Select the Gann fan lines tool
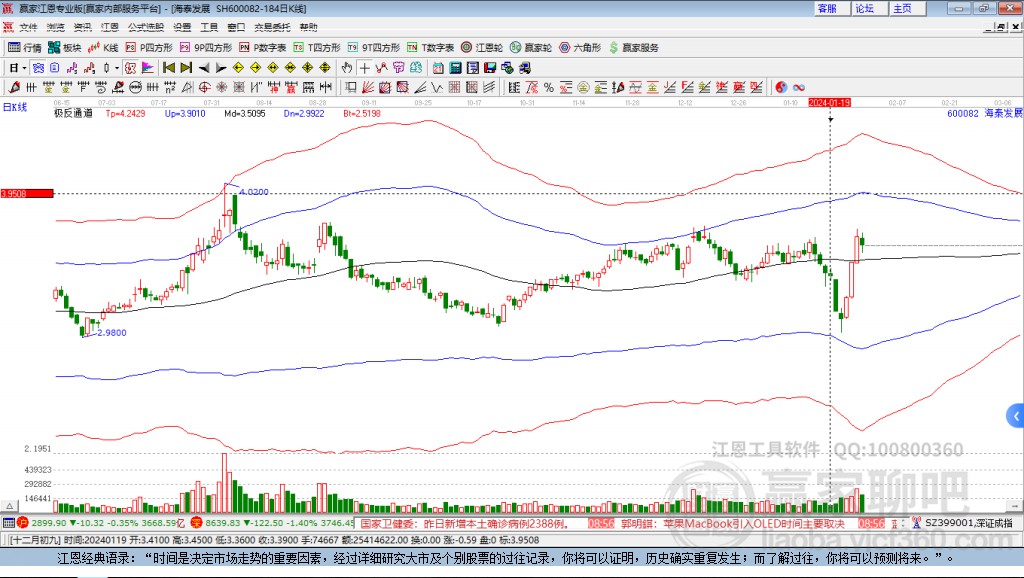Image resolution: width=1024 pixels, height=578 pixels. coord(368,88)
